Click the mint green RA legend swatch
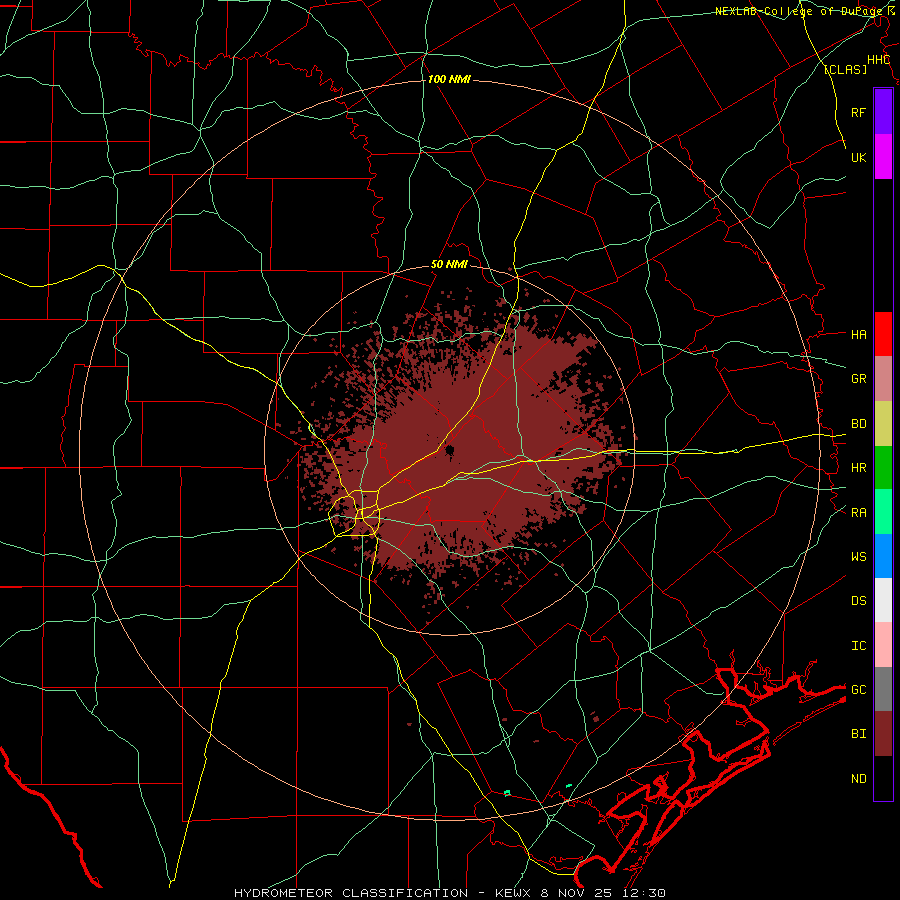900x900 pixels. click(x=883, y=512)
